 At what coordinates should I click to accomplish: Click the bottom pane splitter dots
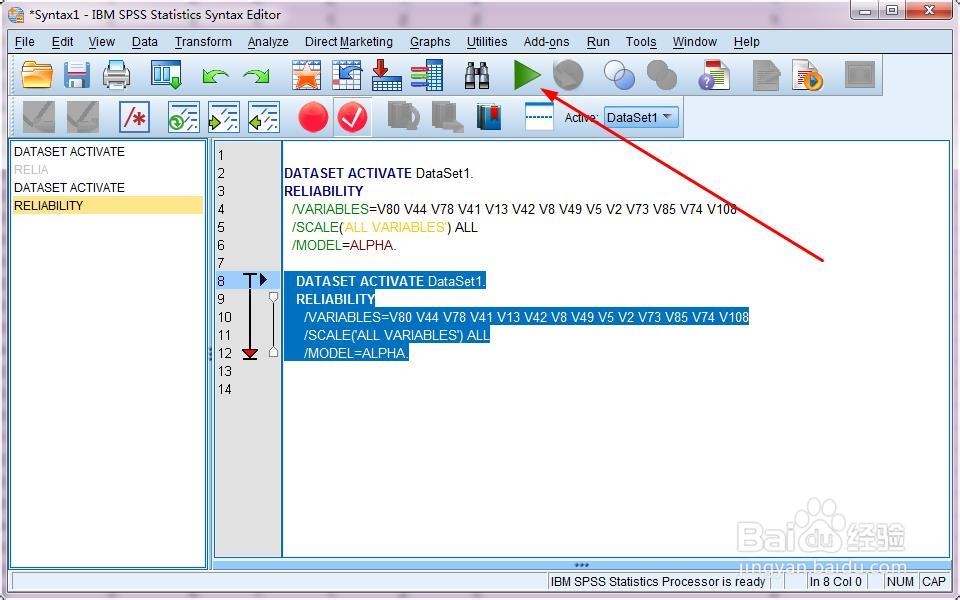582,564
